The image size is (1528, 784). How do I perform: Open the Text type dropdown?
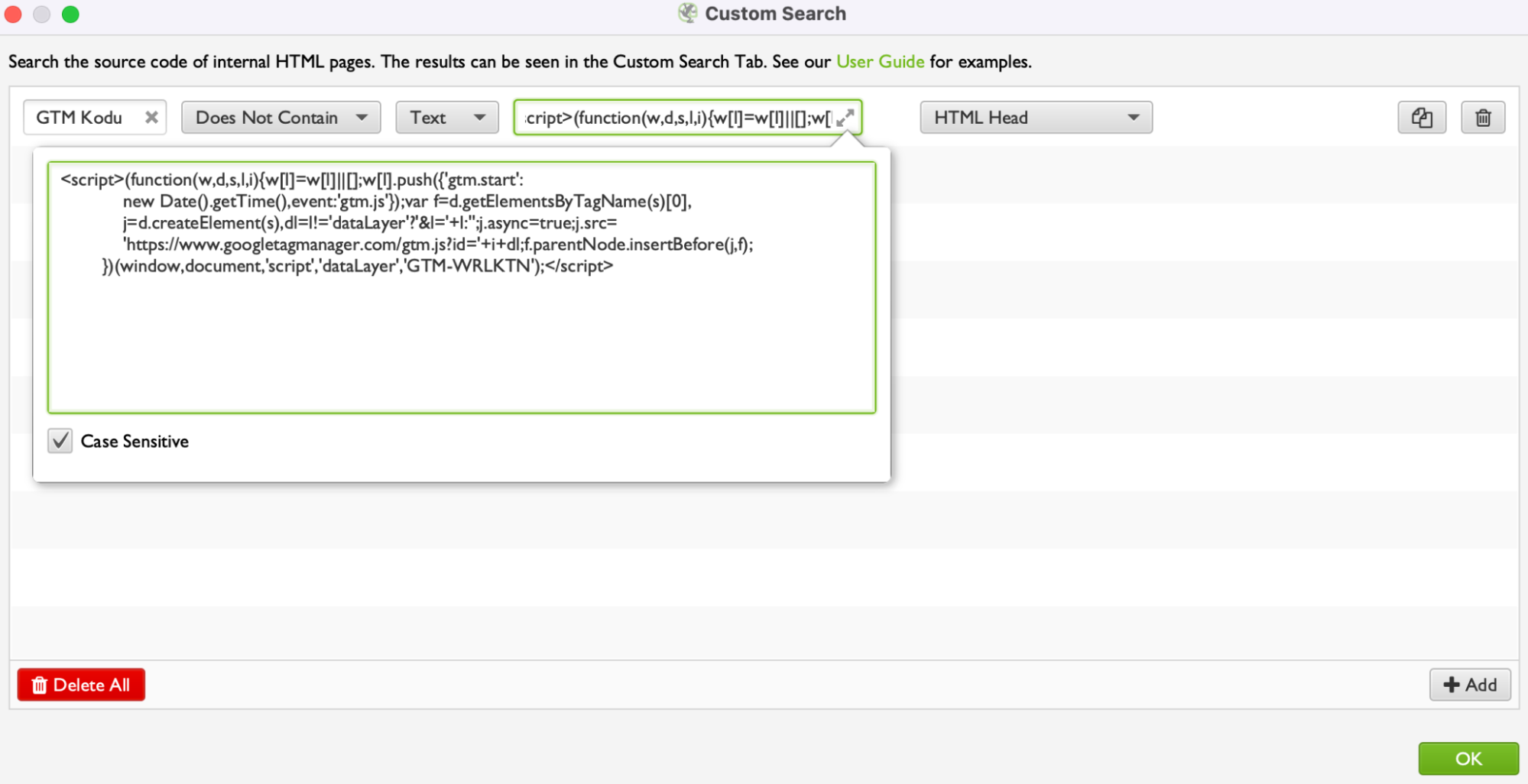[447, 118]
